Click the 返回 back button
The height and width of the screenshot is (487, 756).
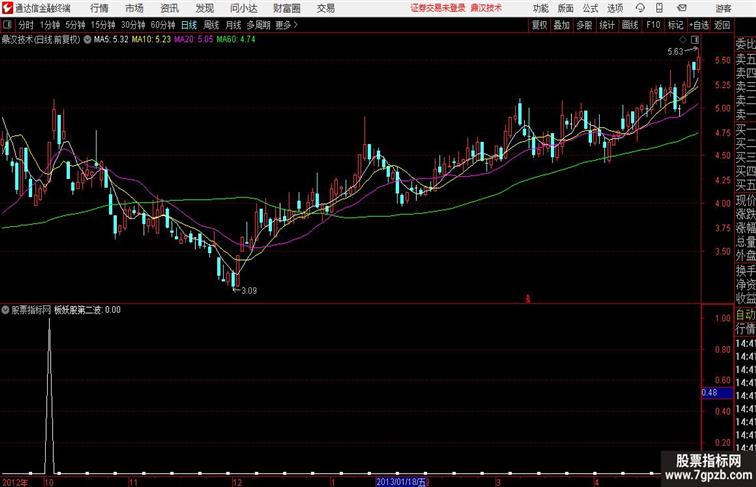click(x=722, y=25)
